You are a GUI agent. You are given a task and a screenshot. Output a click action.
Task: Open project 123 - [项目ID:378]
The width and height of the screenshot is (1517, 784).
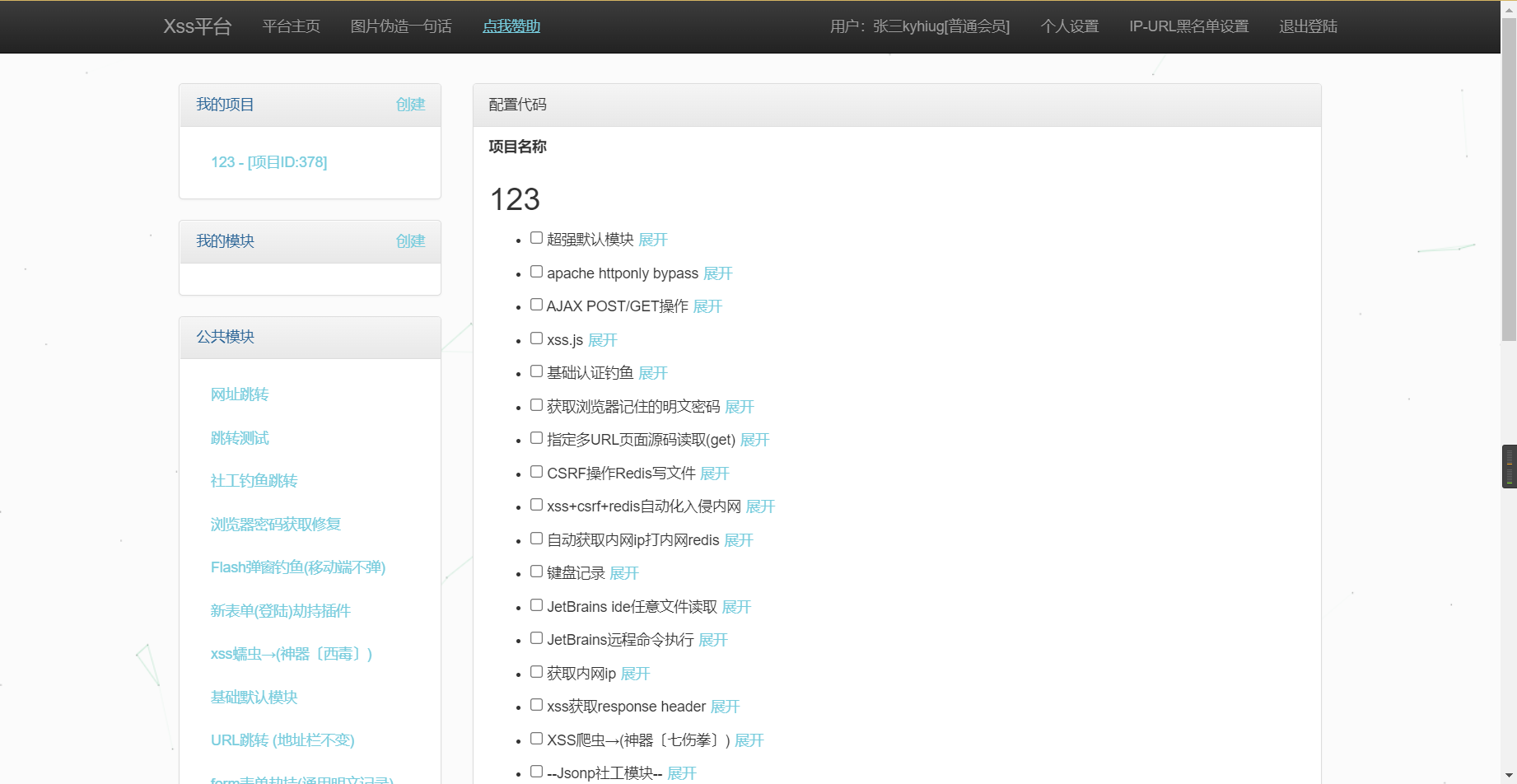click(269, 161)
